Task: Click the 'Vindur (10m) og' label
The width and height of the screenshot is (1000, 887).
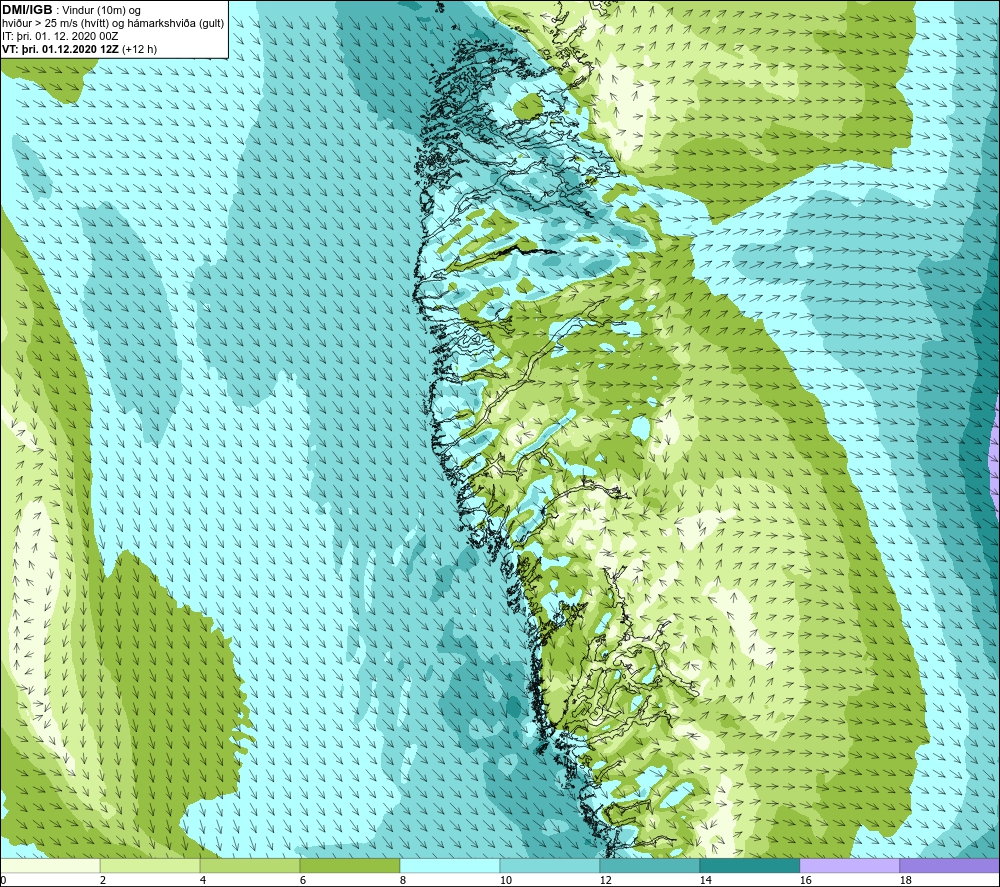Action: [x=101, y=10]
